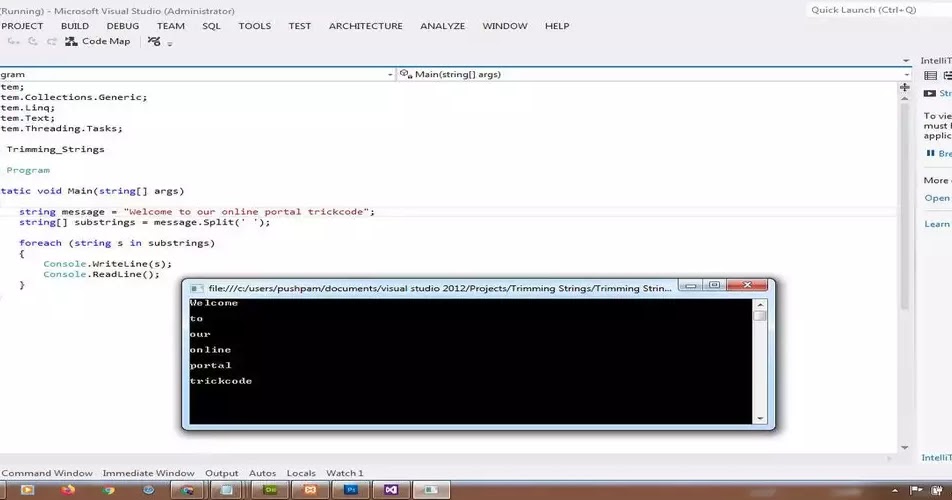Click the console window scrollbar down arrow
The width and height of the screenshot is (952, 500).
point(760,418)
